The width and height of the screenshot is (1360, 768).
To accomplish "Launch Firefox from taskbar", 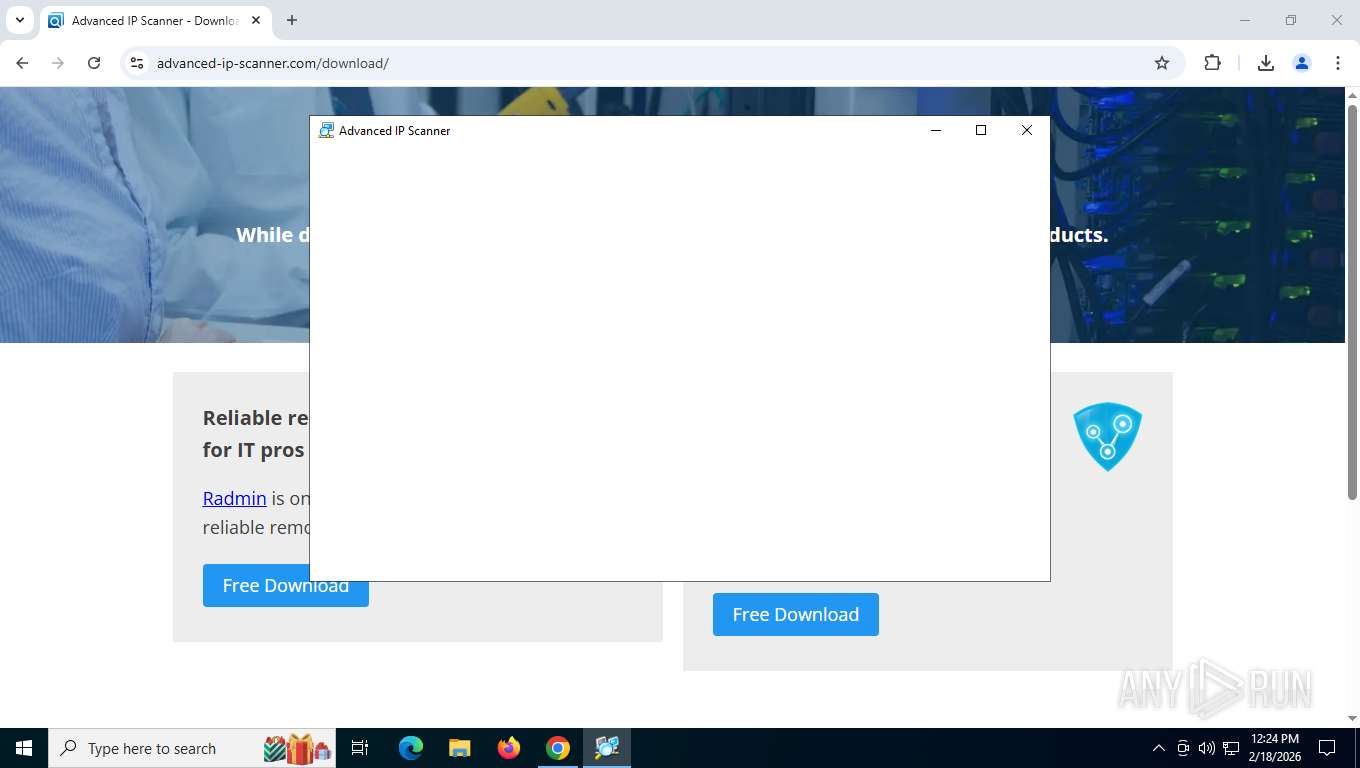I will coord(509,748).
